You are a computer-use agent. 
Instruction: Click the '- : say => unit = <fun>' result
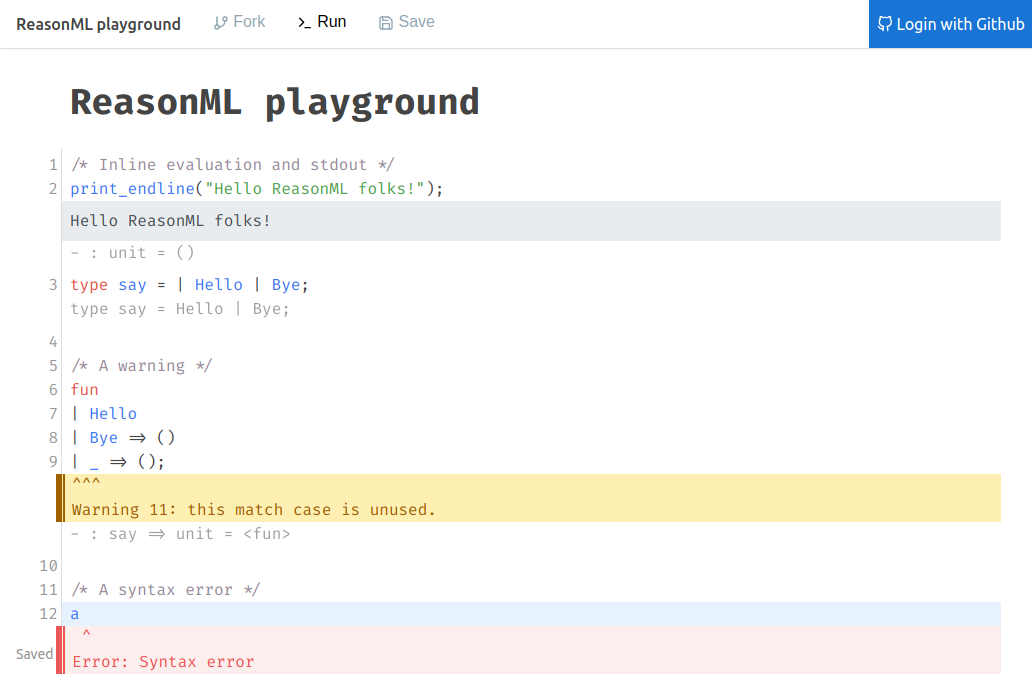[x=180, y=534]
